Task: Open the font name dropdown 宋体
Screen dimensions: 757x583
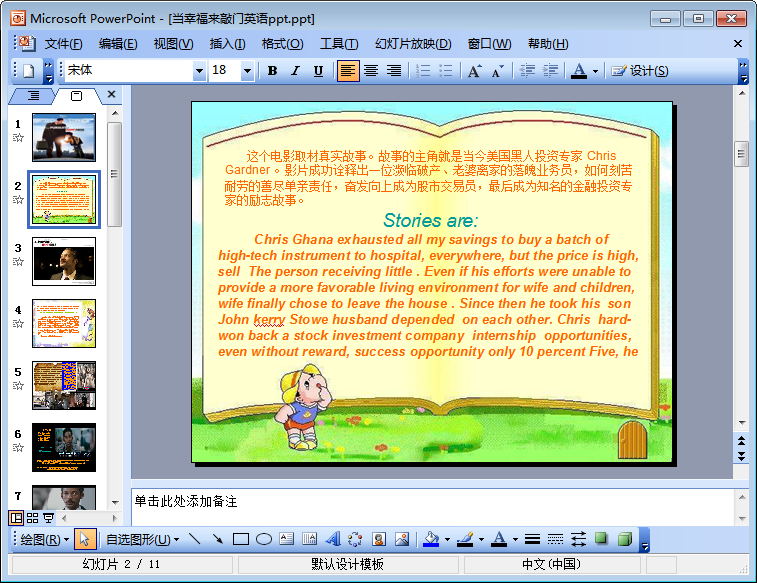Action: [199, 71]
